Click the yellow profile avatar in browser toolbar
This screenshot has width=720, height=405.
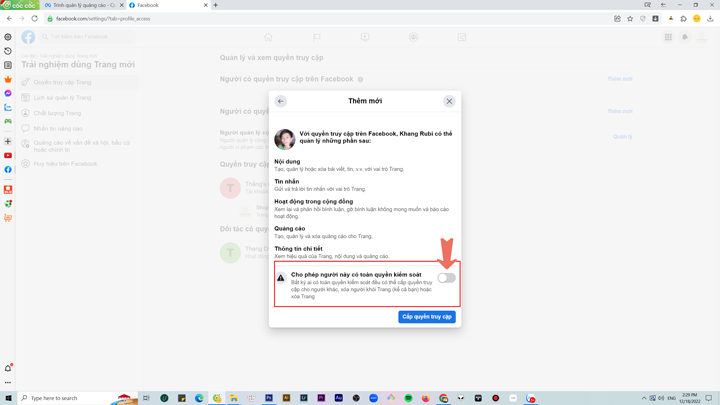click(697, 19)
